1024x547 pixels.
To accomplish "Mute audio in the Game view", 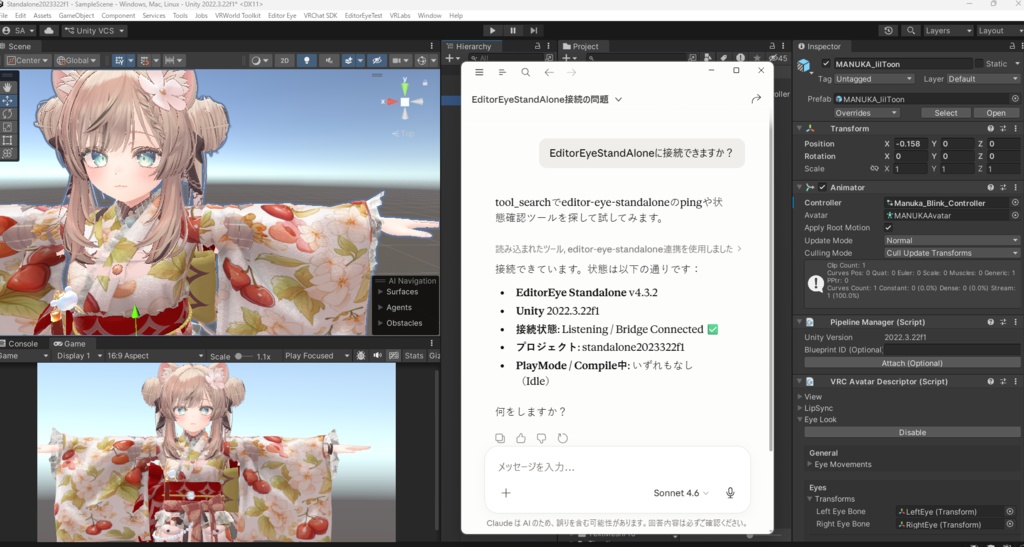I will point(377,356).
